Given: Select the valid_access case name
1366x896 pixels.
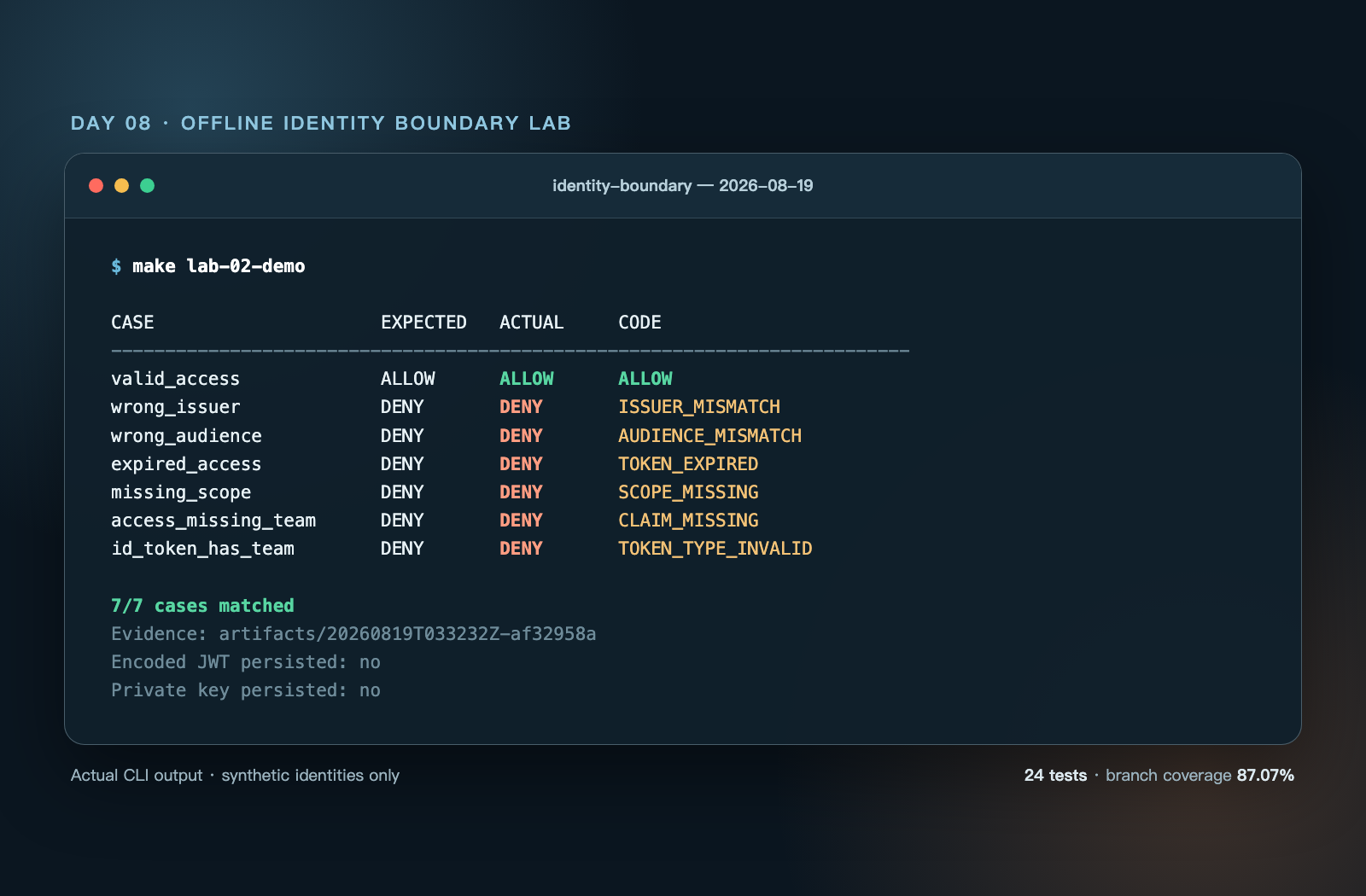Looking at the screenshot, I should [x=175, y=379].
